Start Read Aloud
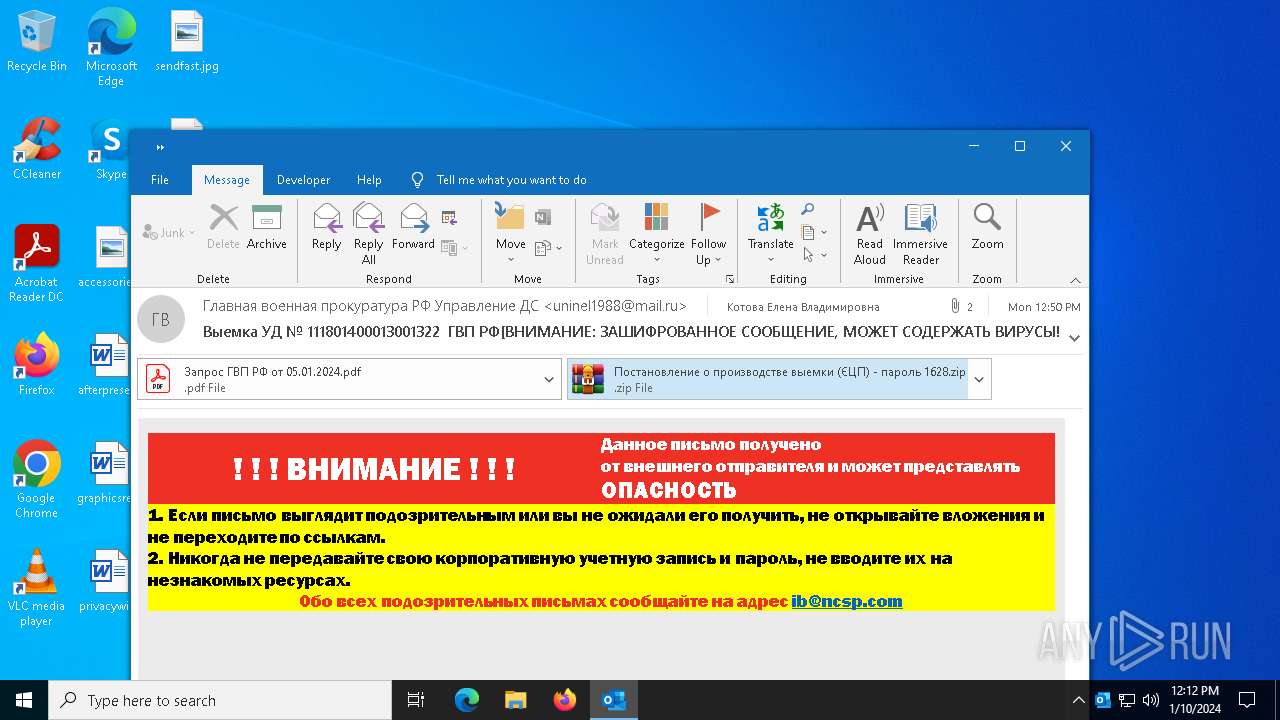The width and height of the screenshot is (1280, 720). (870, 234)
